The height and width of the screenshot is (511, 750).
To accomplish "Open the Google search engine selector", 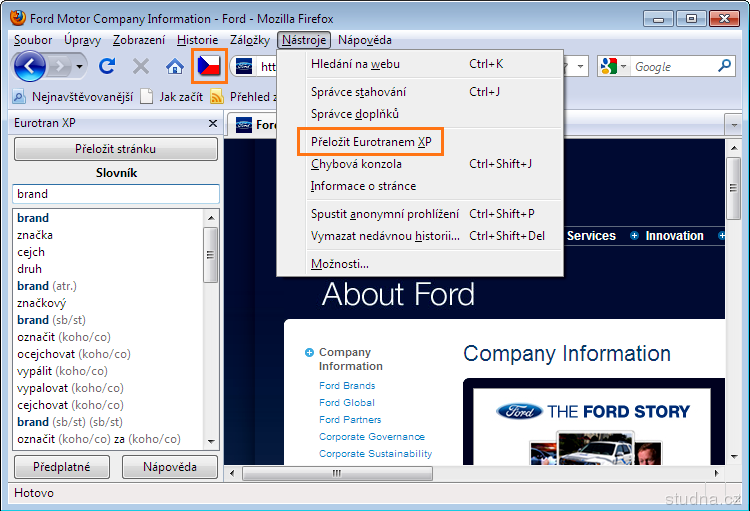I will [x=612, y=66].
